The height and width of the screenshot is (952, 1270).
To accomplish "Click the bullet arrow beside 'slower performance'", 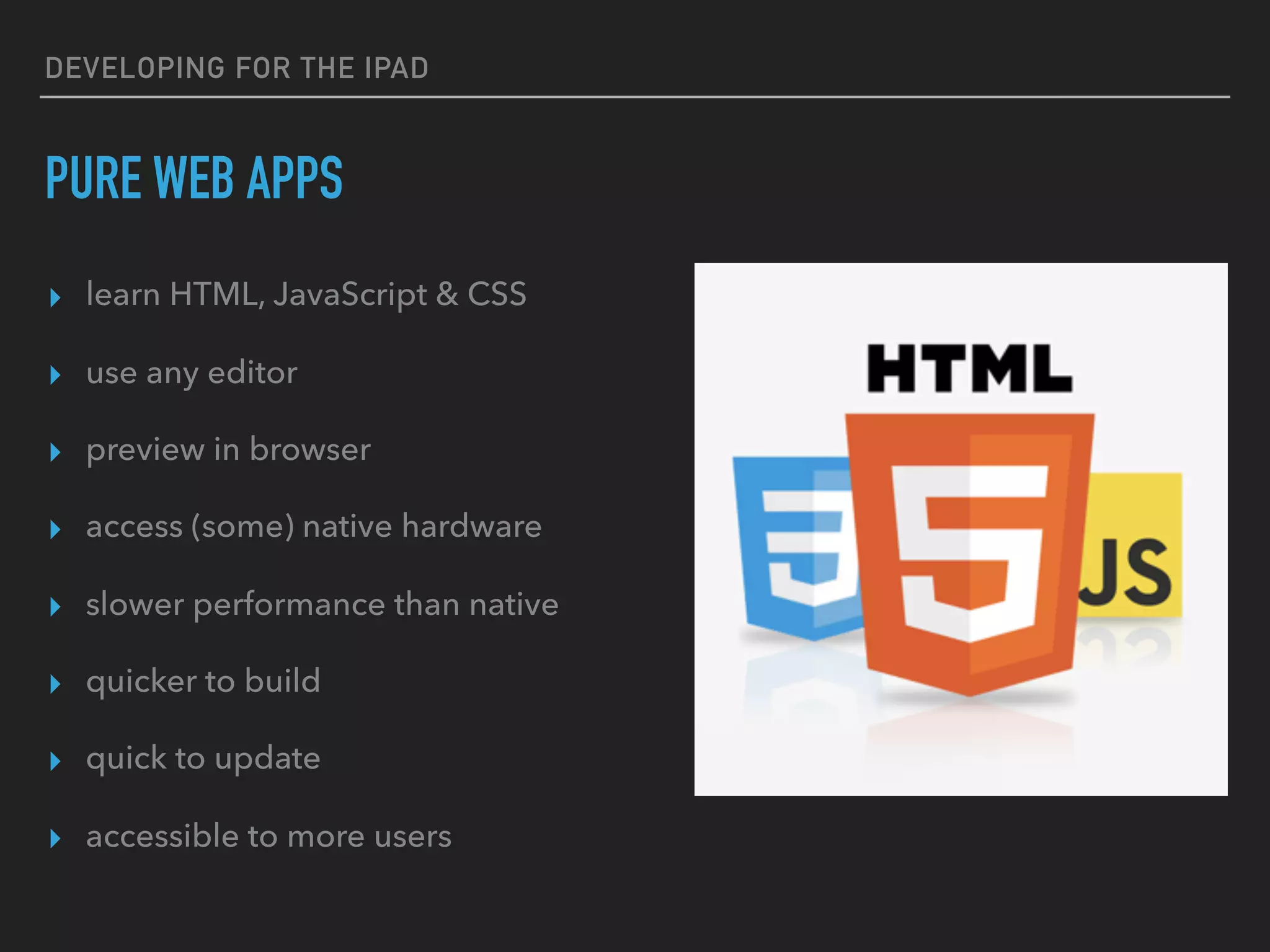I will 55,607.
